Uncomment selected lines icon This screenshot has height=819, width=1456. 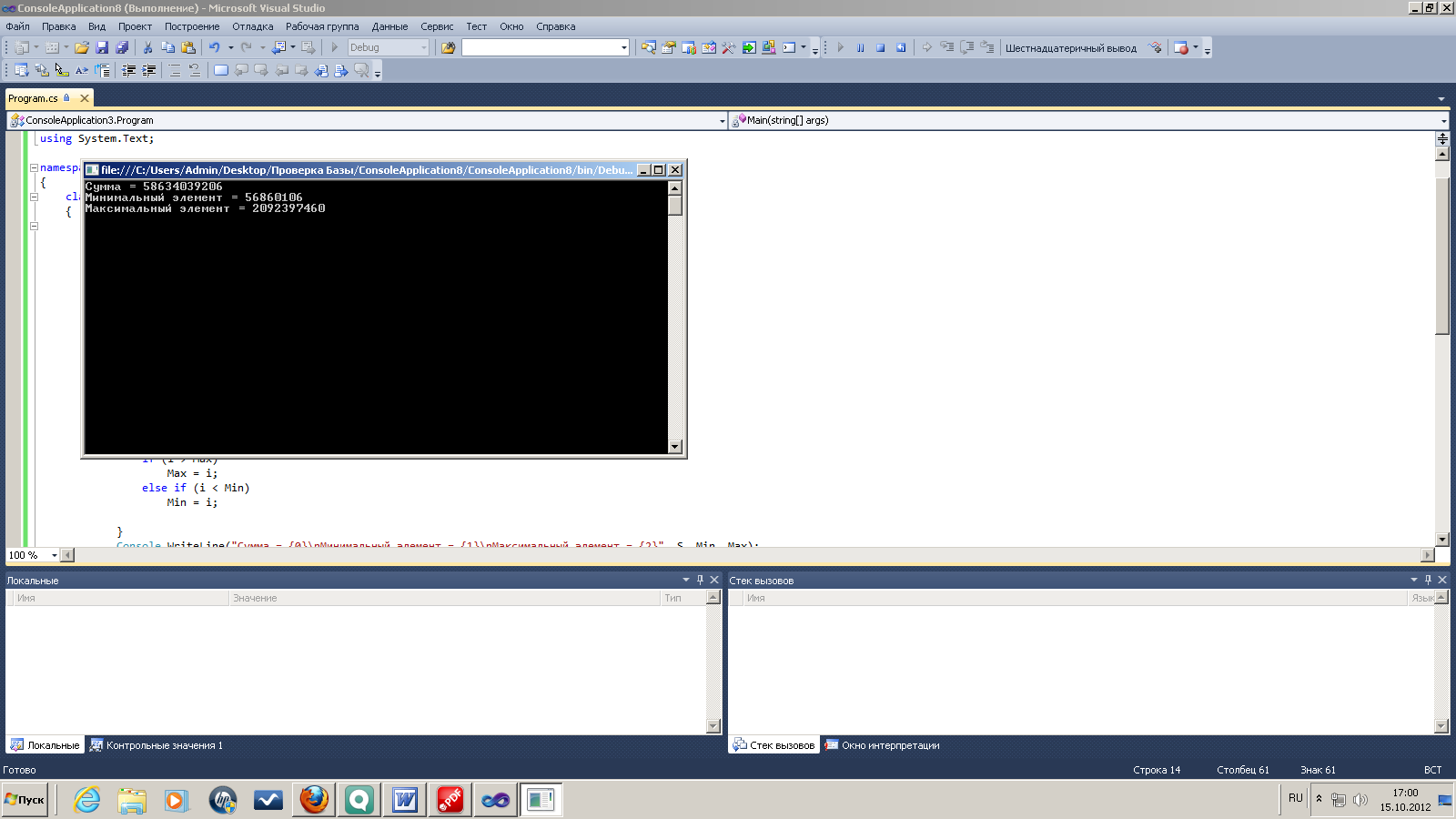click(195, 70)
